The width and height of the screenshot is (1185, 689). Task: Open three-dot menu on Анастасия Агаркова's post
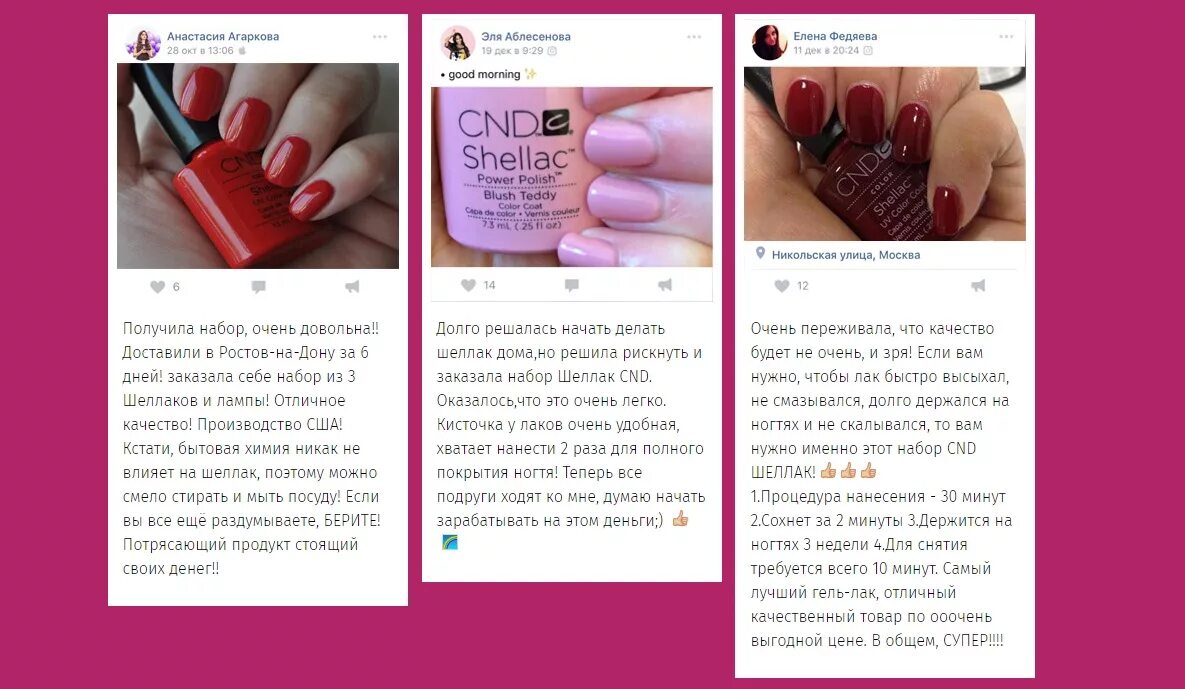(x=380, y=36)
